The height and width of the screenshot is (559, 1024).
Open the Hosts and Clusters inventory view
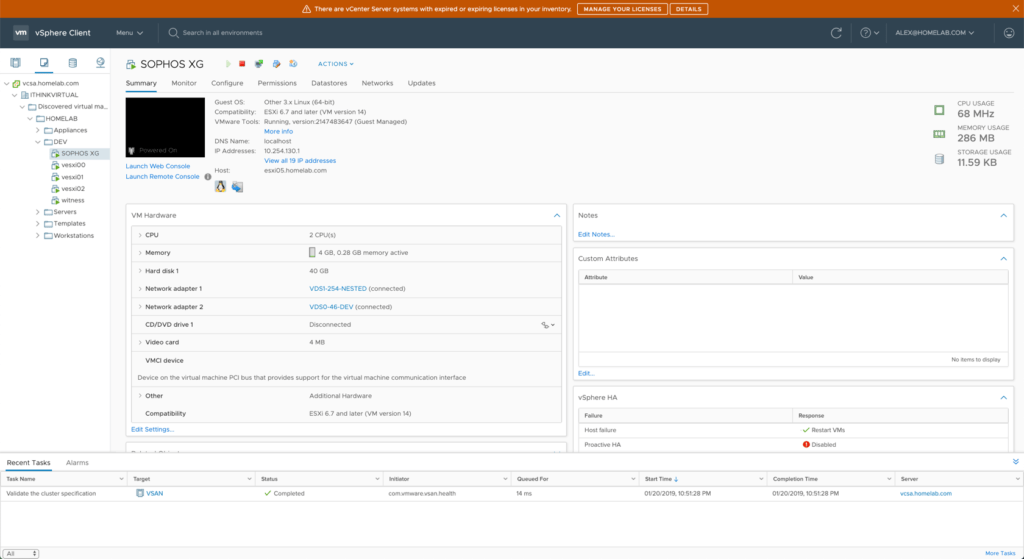(14, 63)
